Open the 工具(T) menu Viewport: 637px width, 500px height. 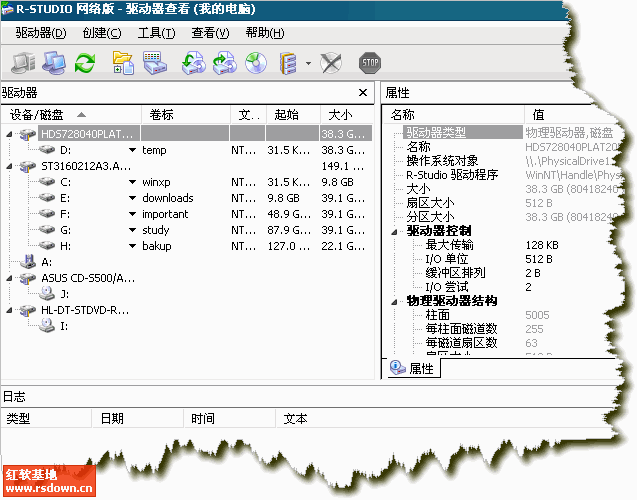click(x=155, y=33)
